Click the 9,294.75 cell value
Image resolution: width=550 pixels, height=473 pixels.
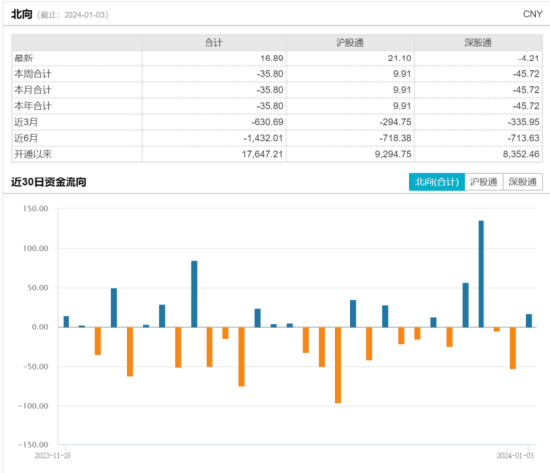click(x=393, y=154)
